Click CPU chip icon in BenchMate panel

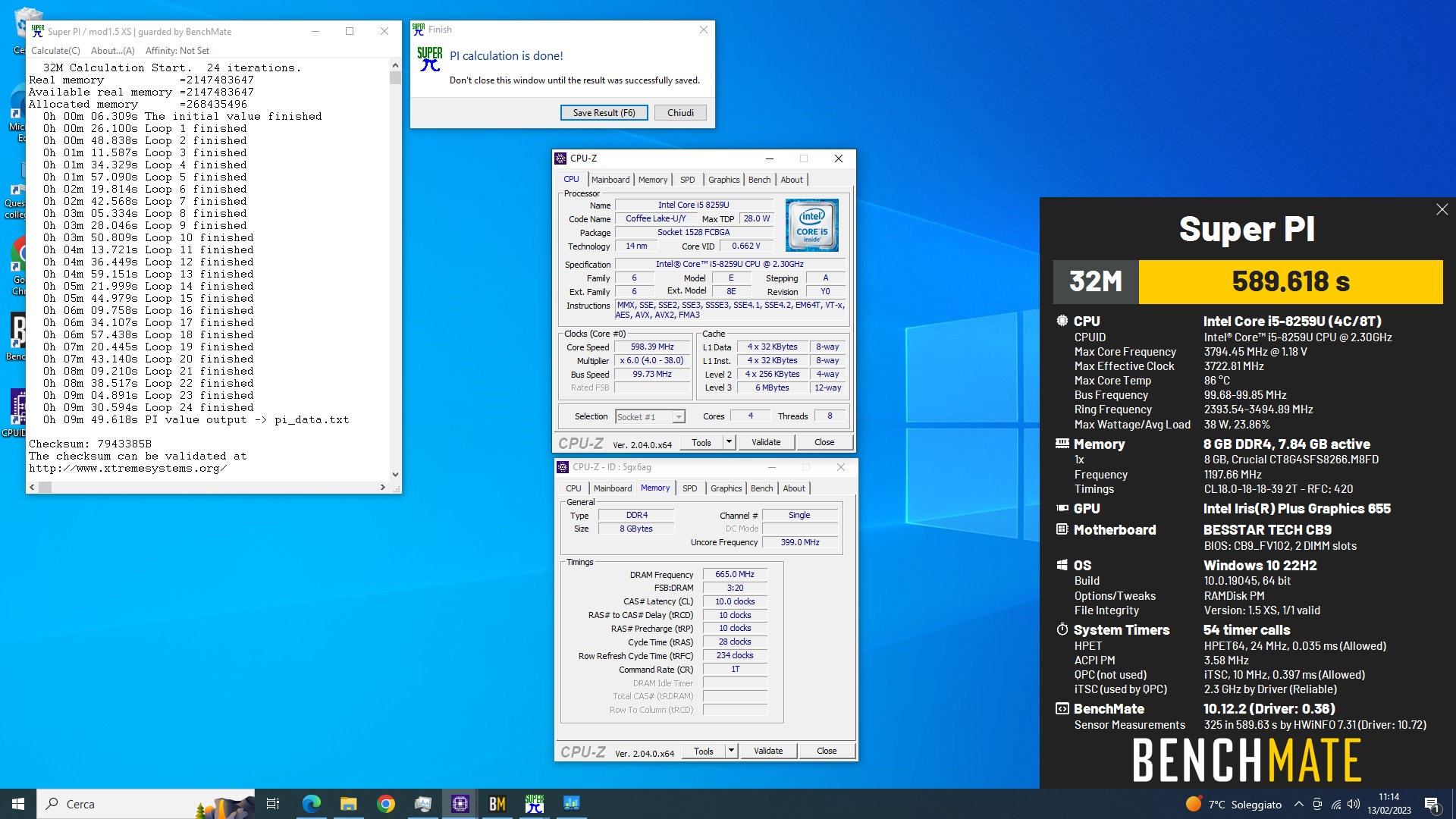[x=1062, y=321]
